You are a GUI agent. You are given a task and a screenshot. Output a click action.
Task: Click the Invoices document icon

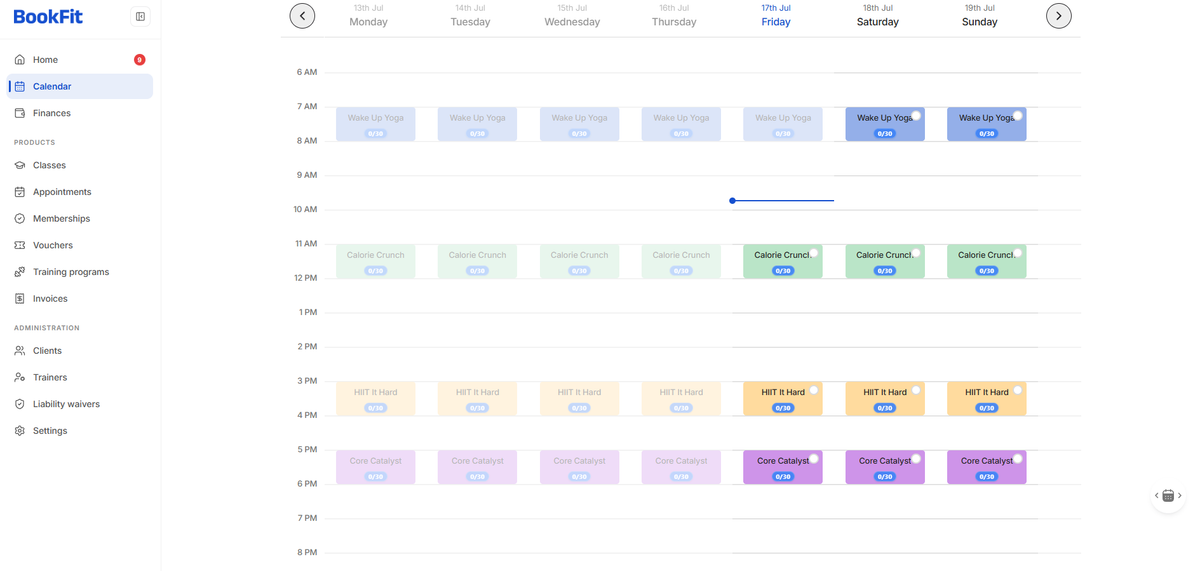pyautogui.click(x=19, y=299)
